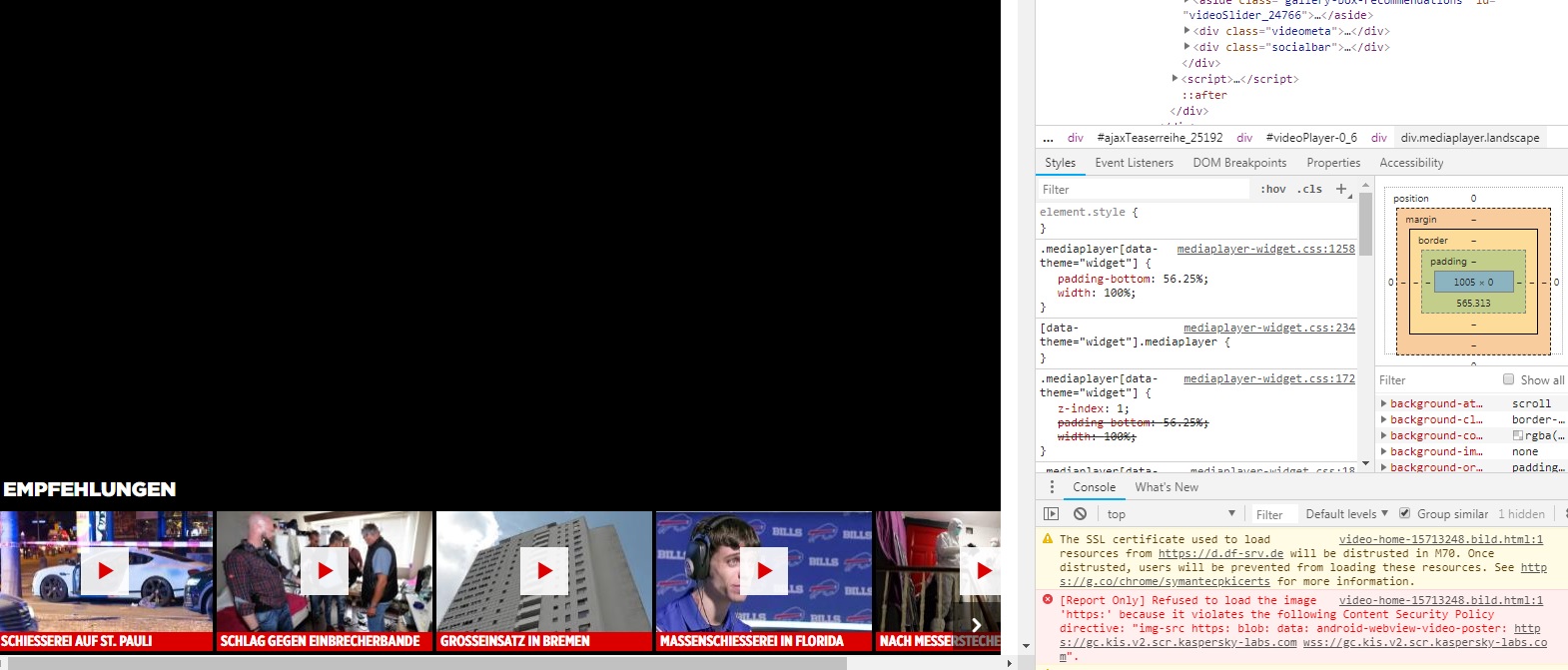Viewport: 1568px width, 670px height.
Task: Click the red error icon of the CSP message
Action: [1048, 599]
